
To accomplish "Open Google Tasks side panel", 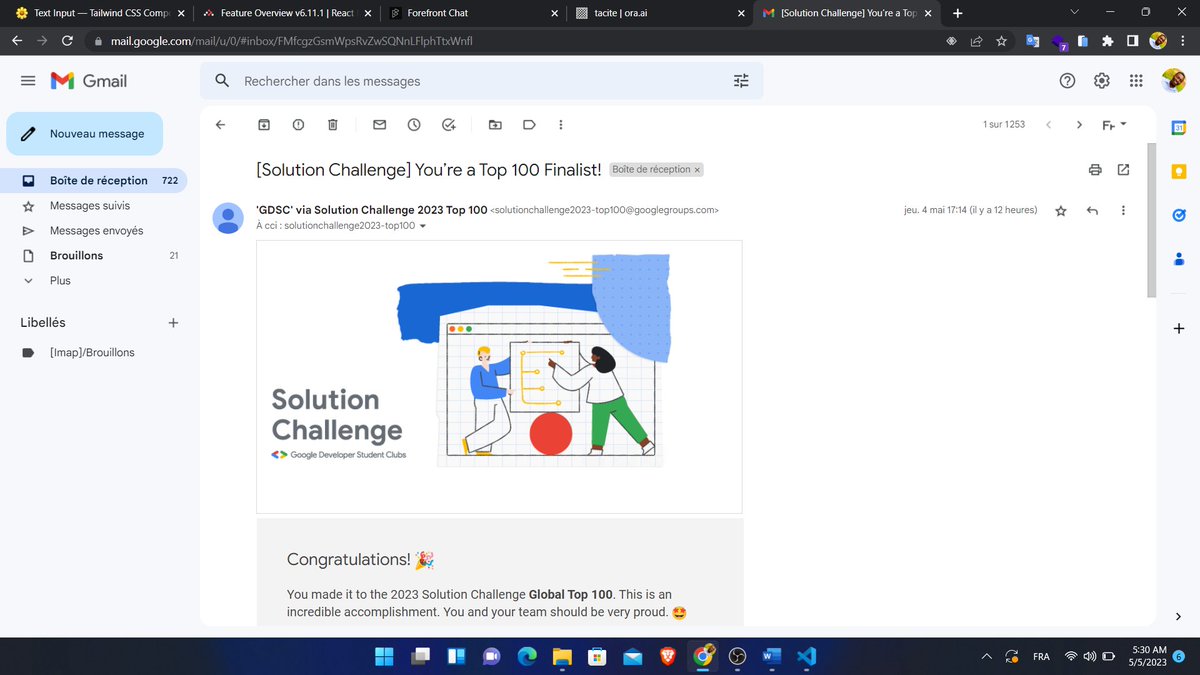I will pyautogui.click(x=1179, y=215).
